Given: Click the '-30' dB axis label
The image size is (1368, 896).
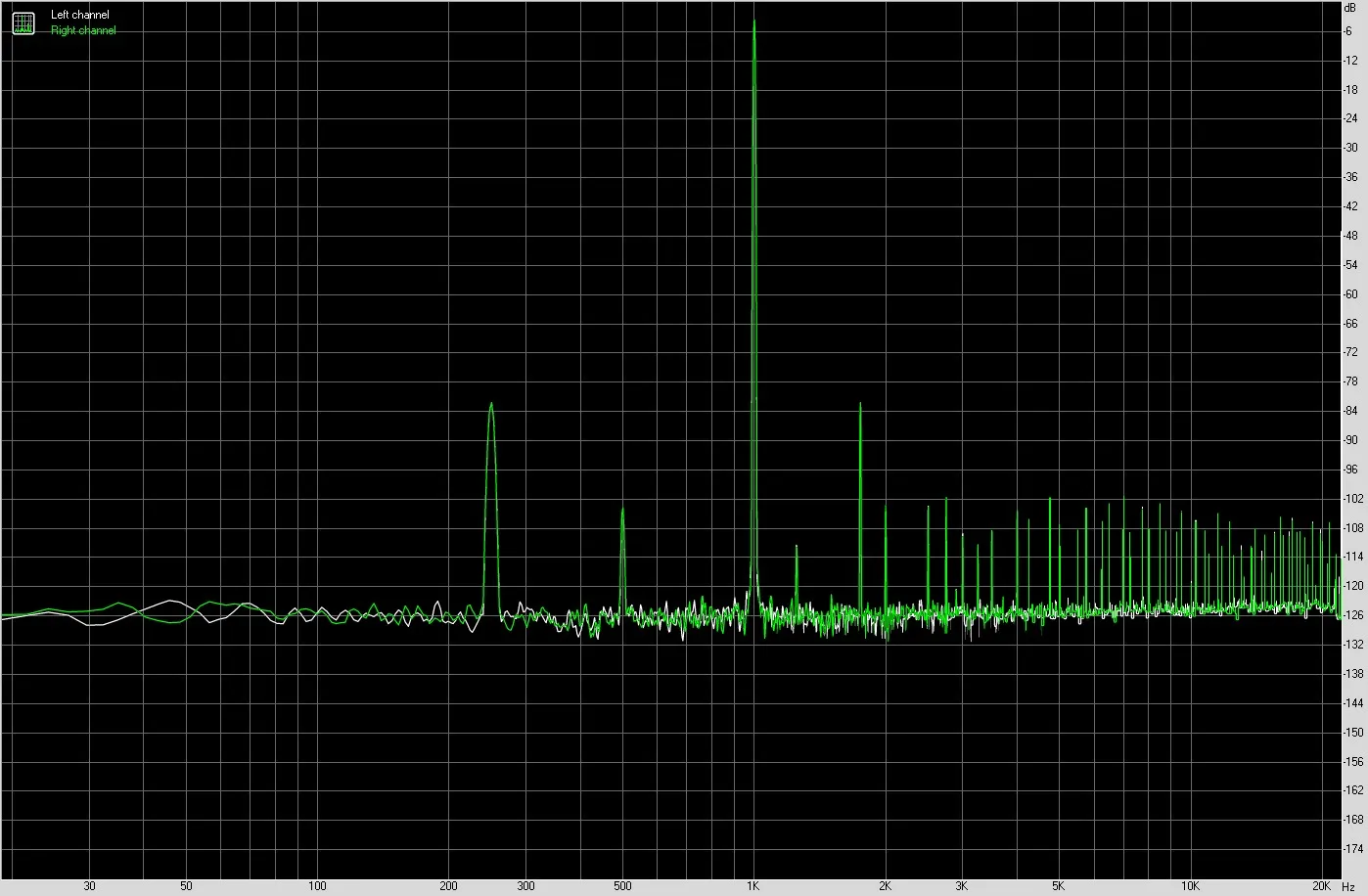Looking at the screenshot, I should point(1351,148).
